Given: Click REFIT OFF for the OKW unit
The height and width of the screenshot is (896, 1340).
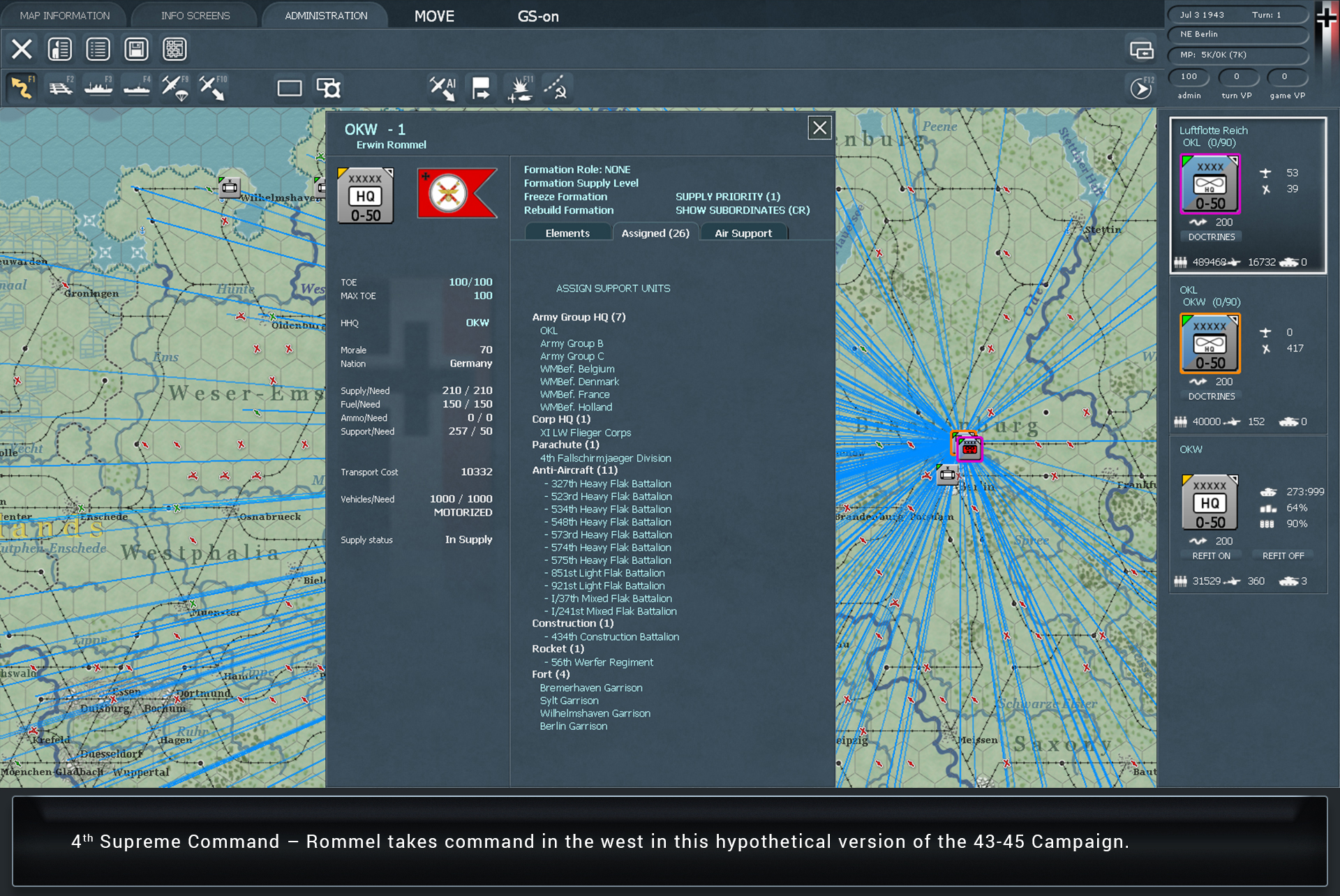Looking at the screenshot, I should point(1283,555).
